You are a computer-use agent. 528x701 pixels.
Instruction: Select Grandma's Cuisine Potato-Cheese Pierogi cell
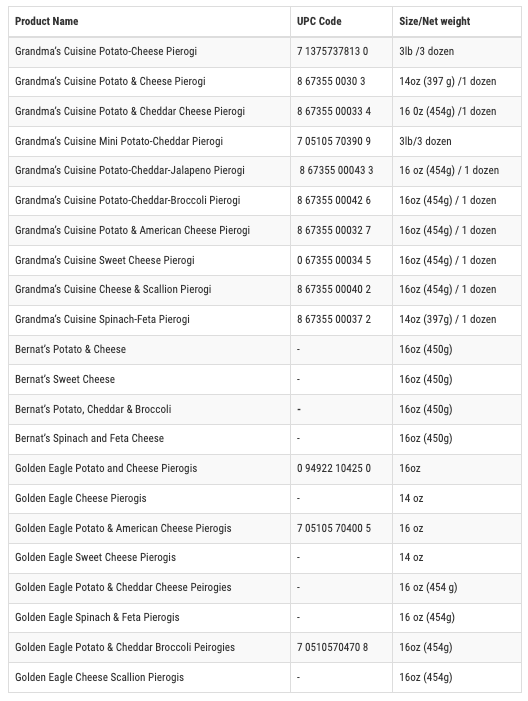106,51
